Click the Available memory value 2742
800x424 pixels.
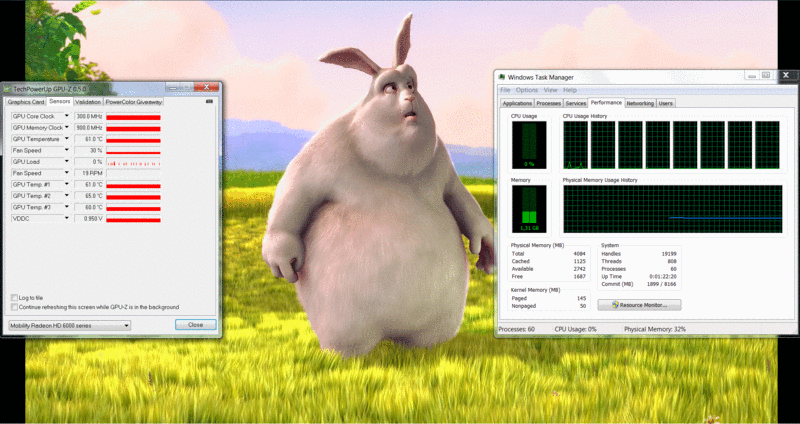[x=580, y=269]
